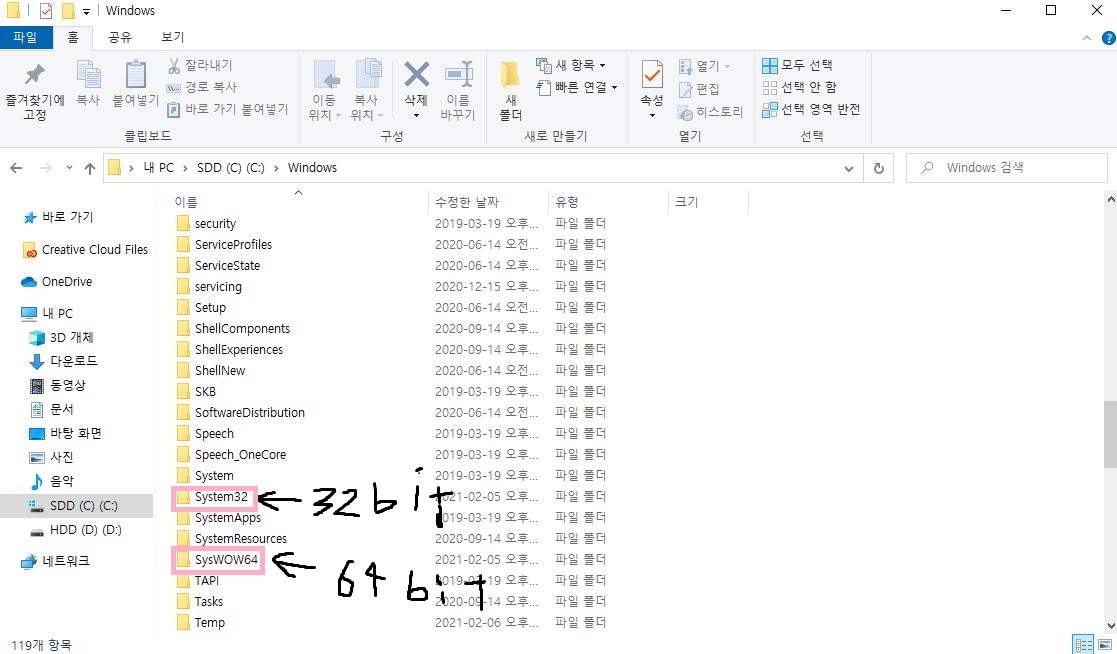Open the help question mark icon
The image size is (1117, 654).
point(1108,38)
